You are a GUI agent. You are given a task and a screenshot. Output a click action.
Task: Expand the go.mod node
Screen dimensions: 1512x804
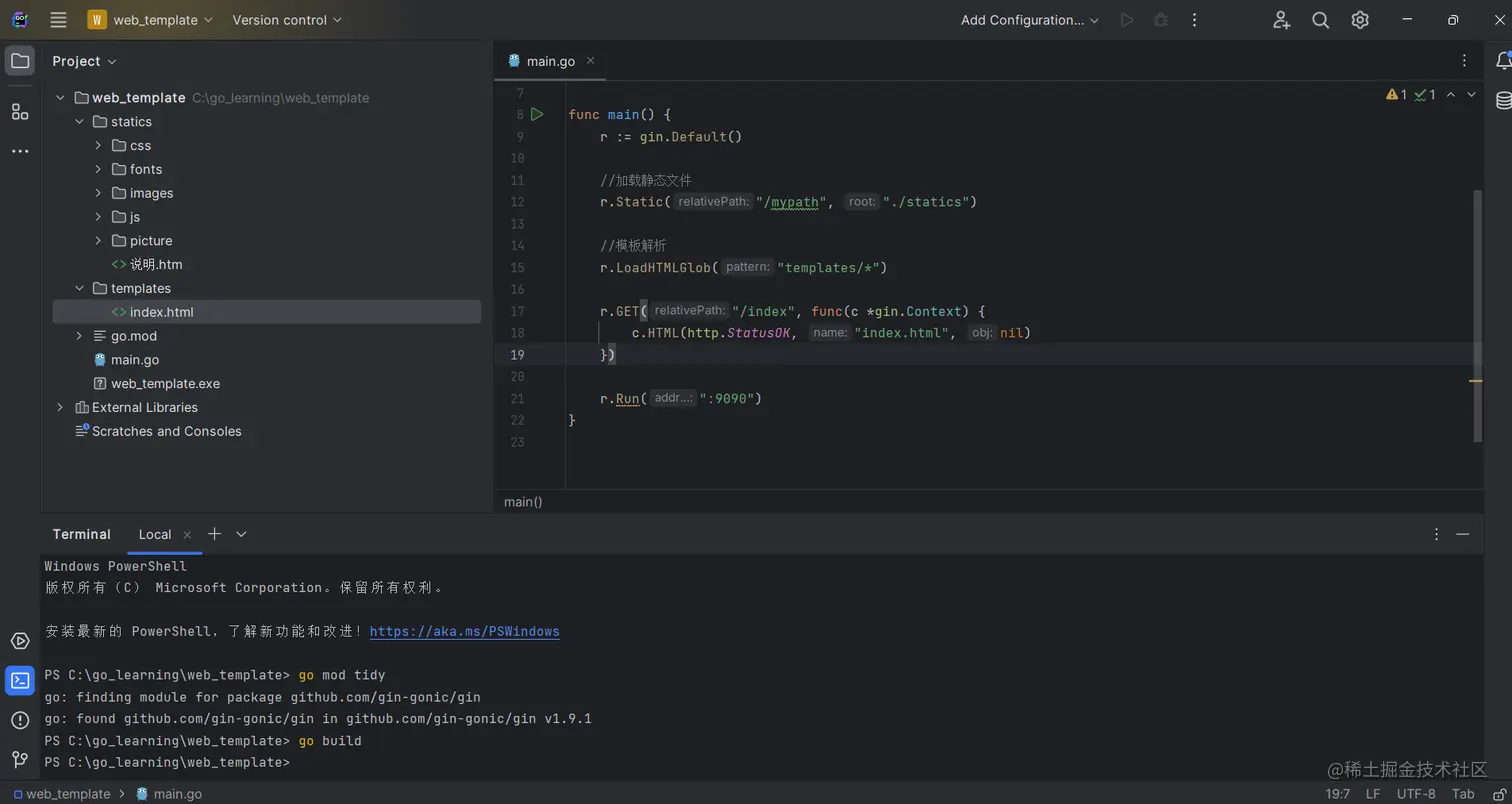pos(80,336)
